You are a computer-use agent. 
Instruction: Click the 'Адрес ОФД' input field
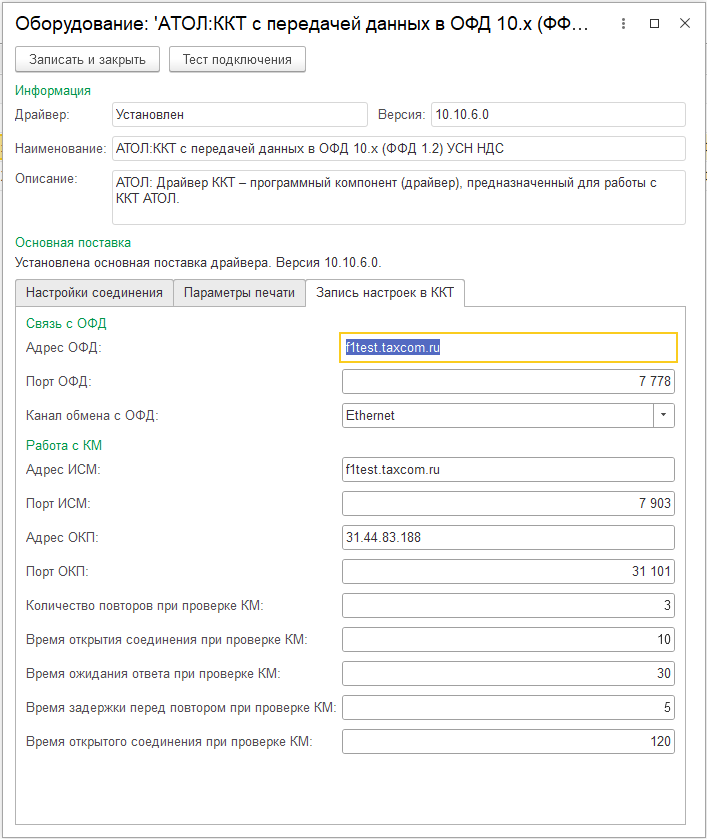tap(508, 348)
